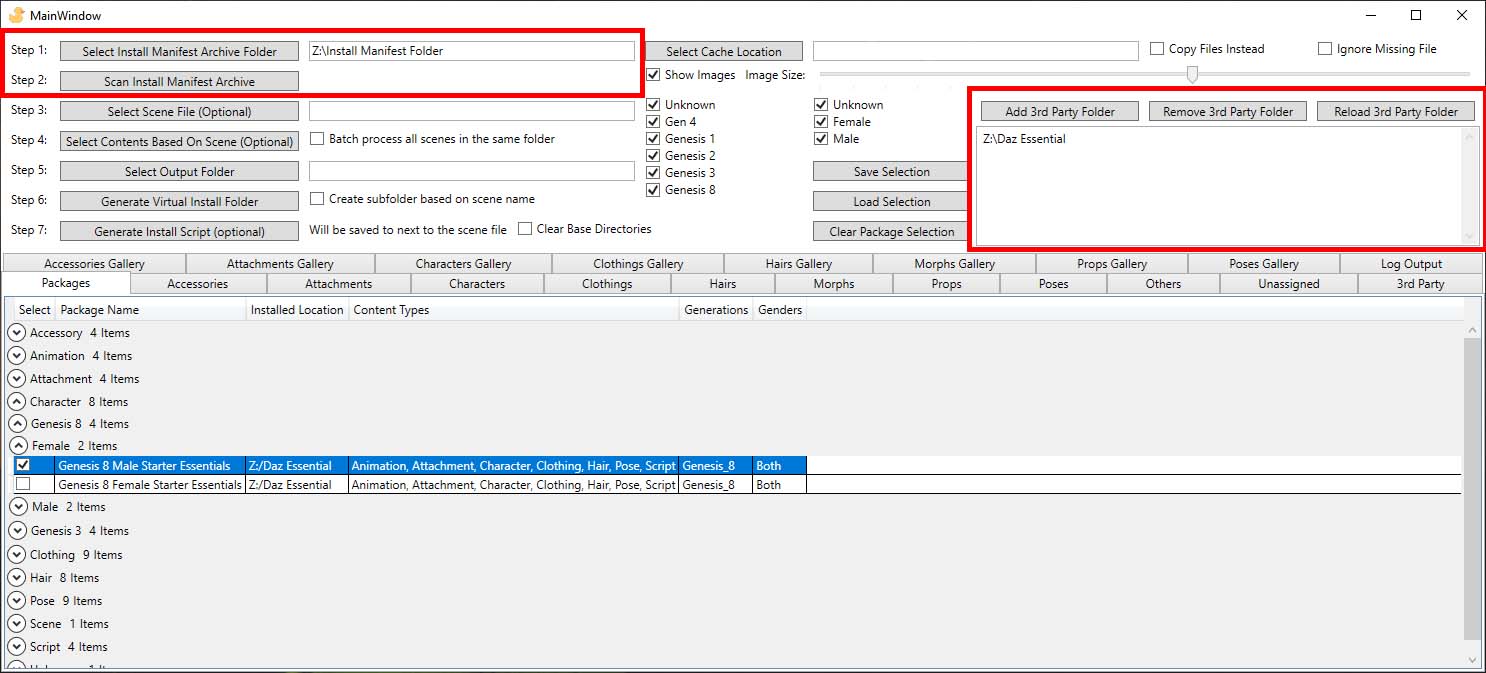Select Z:\Daz Essential in 3rd party list

pos(1024,139)
